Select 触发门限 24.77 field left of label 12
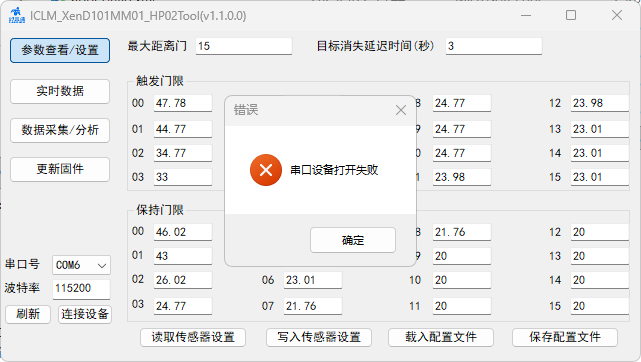The image size is (641, 362). tap(462, 103)
